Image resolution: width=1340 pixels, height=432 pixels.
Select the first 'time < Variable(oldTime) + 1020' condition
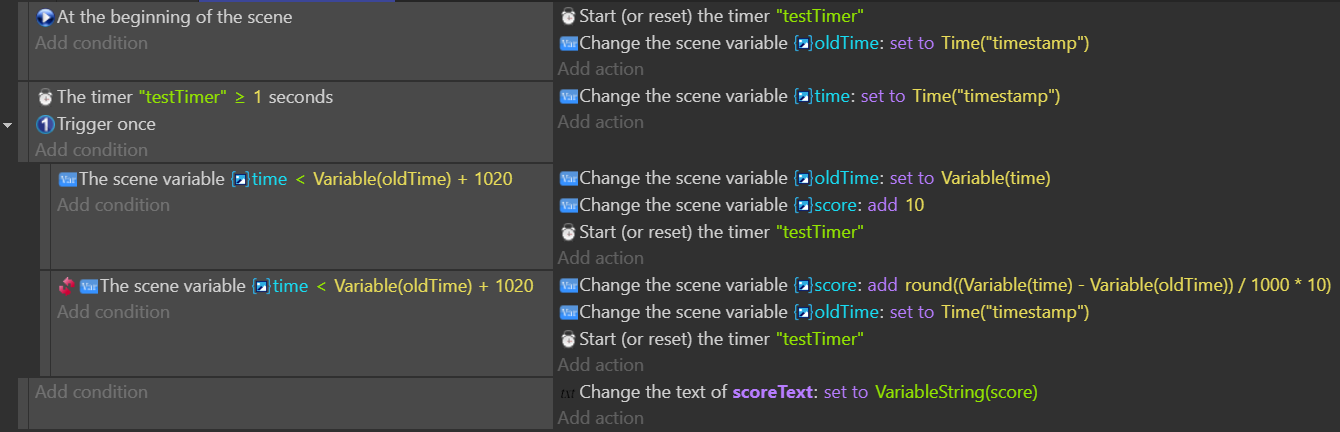(285, 179)
